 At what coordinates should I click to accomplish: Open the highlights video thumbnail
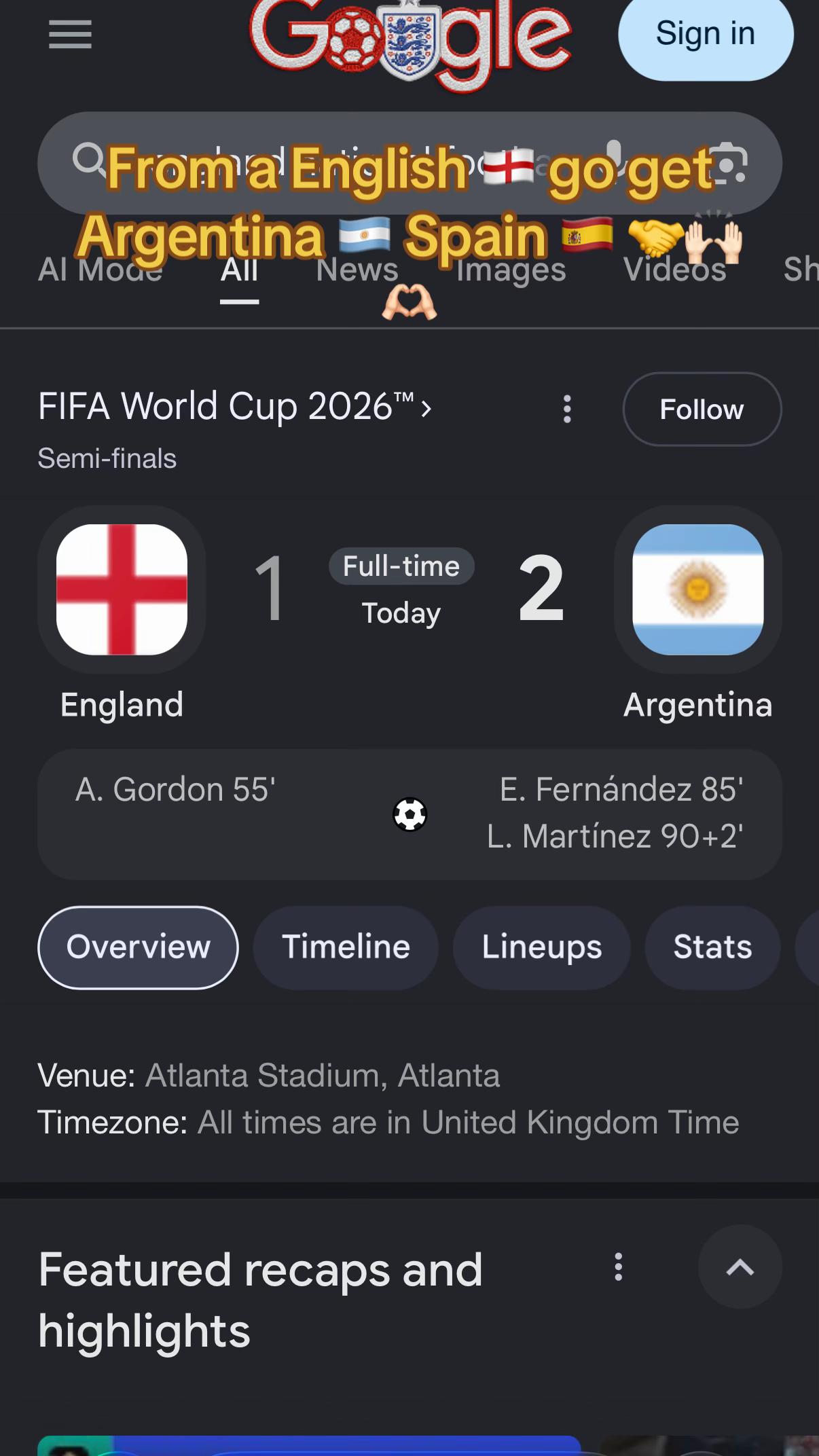309,1446
